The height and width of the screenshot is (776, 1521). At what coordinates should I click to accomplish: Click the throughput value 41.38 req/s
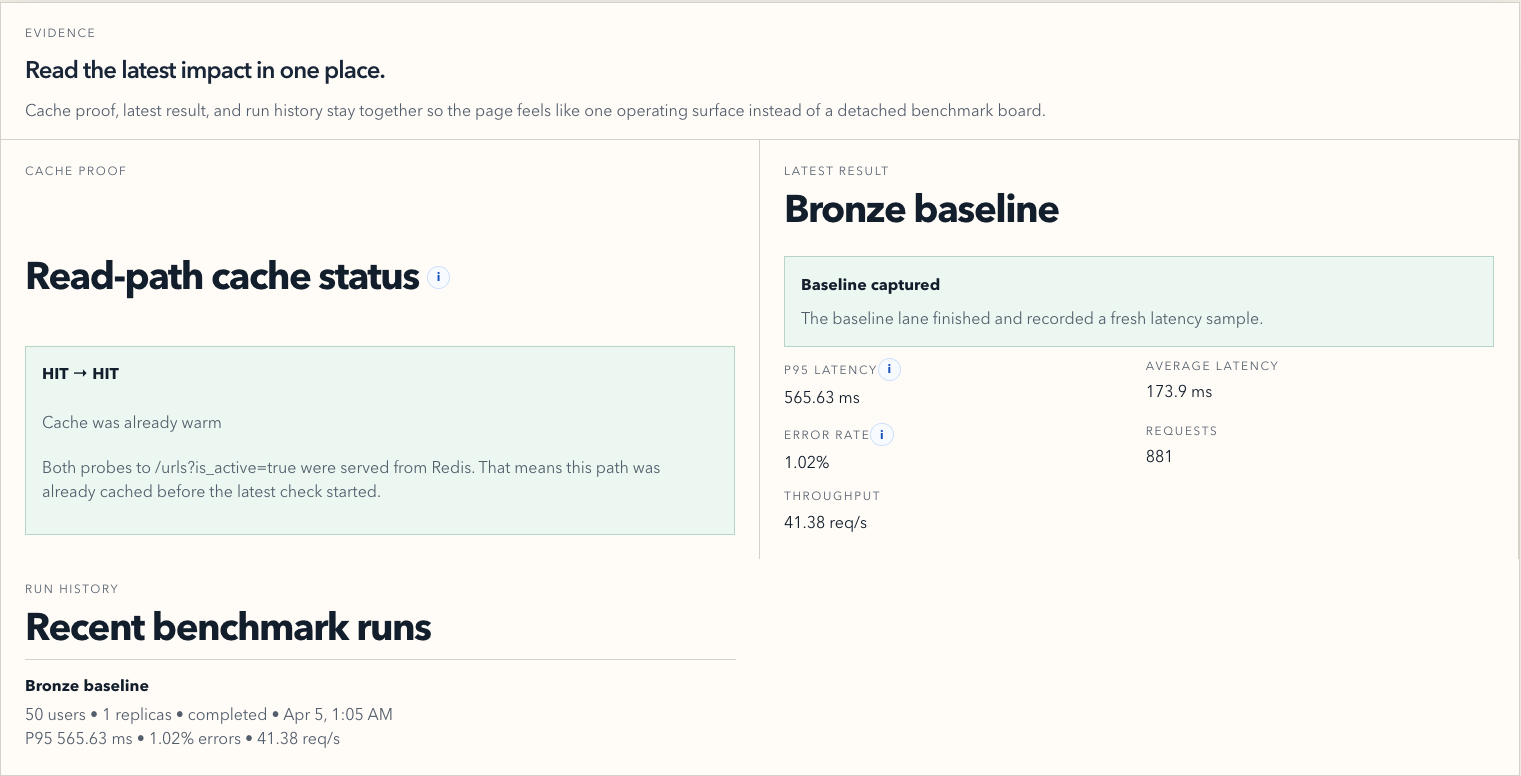pos(826,522)
